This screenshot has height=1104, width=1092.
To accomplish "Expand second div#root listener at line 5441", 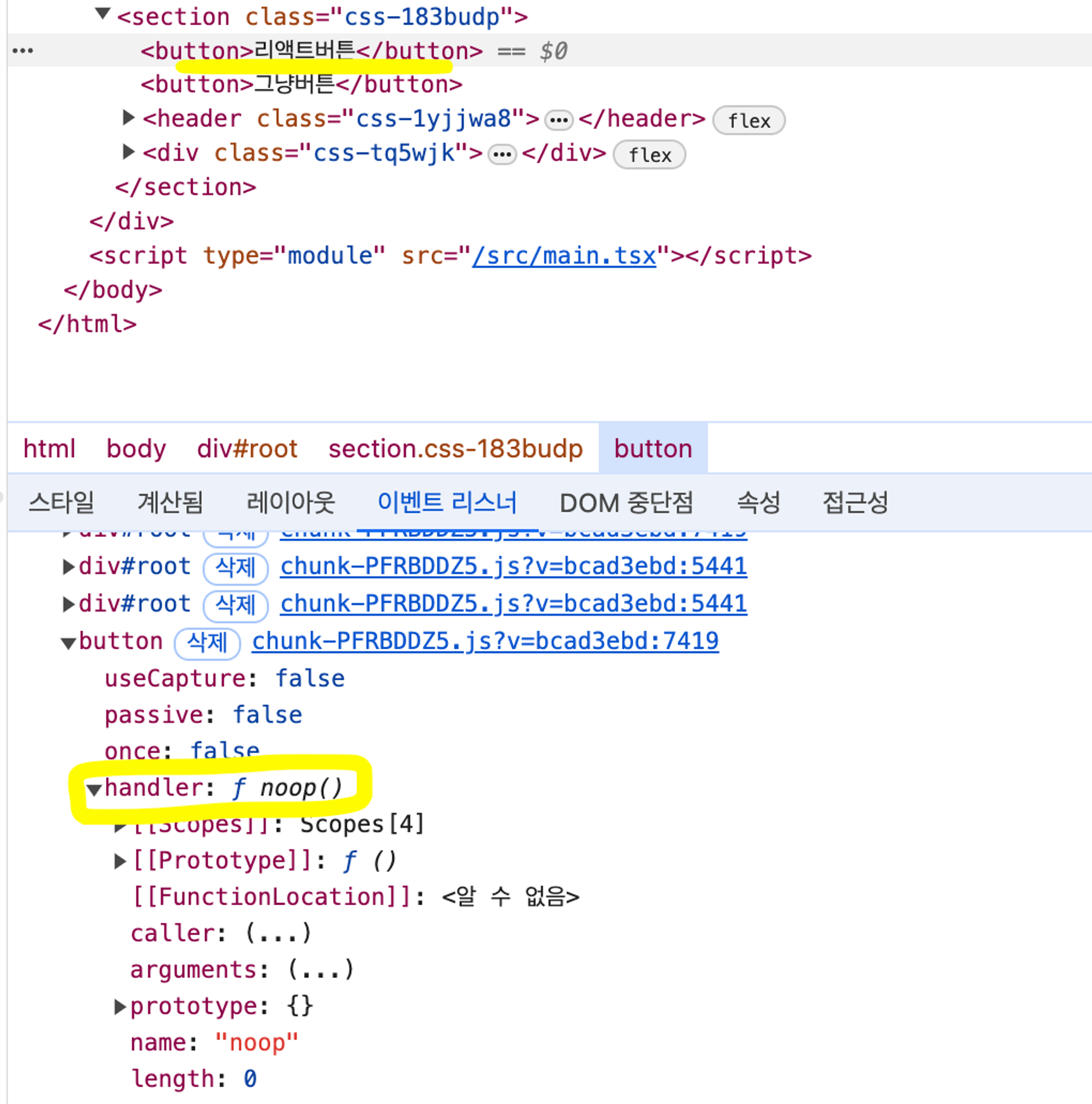I will click(x=68, y=604).
